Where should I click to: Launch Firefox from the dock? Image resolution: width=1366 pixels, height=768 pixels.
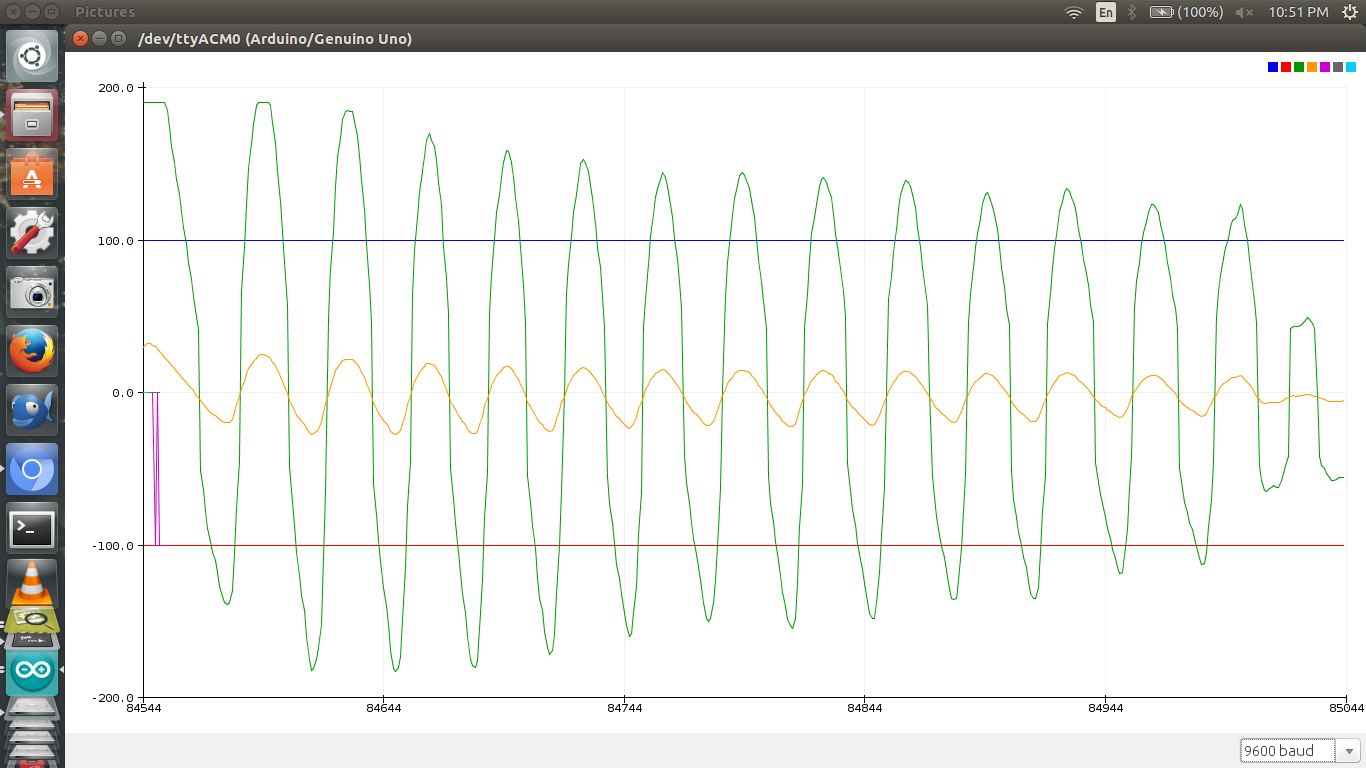(32, 351)
